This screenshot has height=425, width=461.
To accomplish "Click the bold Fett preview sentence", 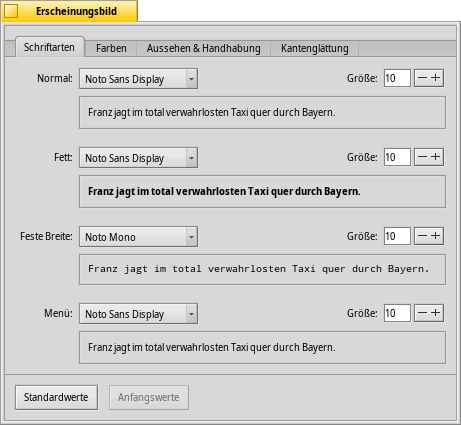I will (224, 192).
